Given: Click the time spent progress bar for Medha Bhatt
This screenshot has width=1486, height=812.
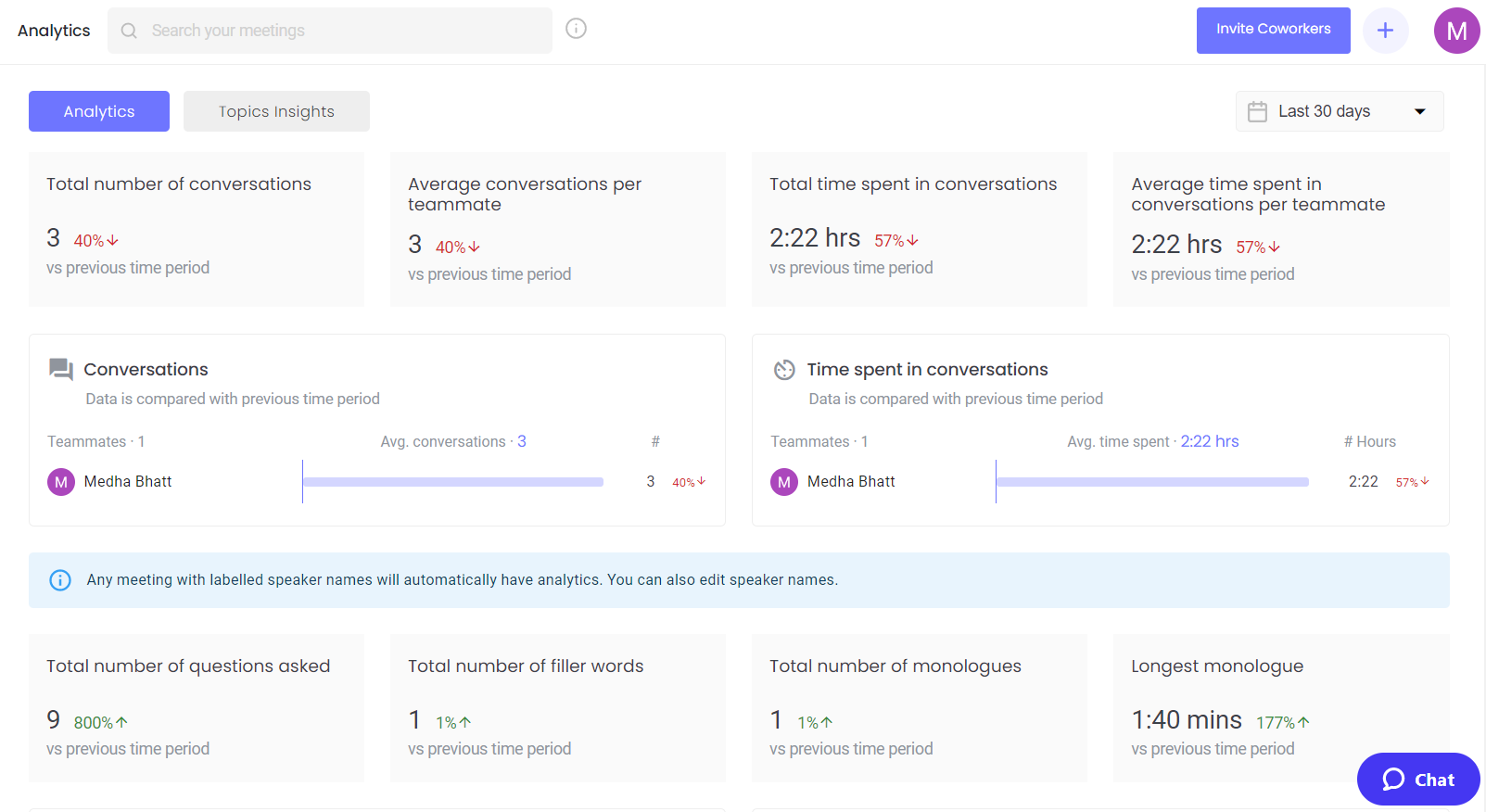Looking at the screenshot, I should [x=1152, y=482].
